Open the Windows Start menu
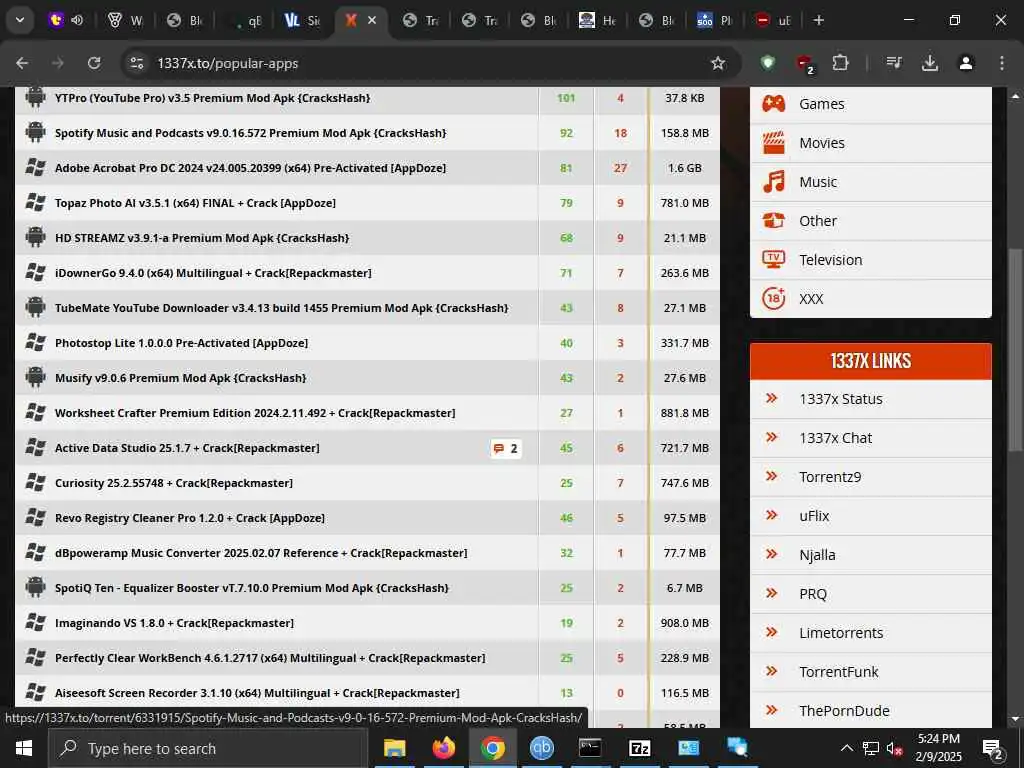The width and height of the screenshot is (1024, 768). (x=24, y=748)
